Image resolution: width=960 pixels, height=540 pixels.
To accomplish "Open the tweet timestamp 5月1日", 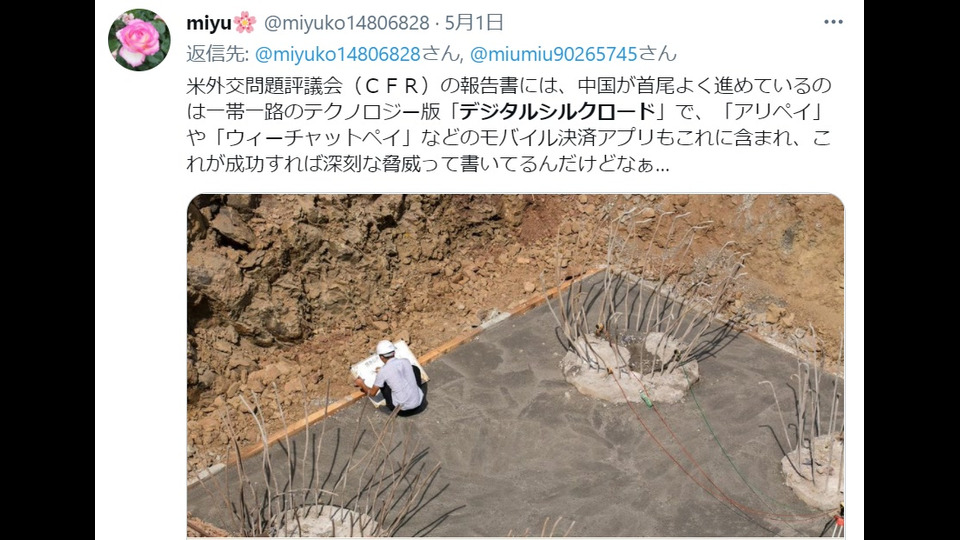I will tap(474, 23).
